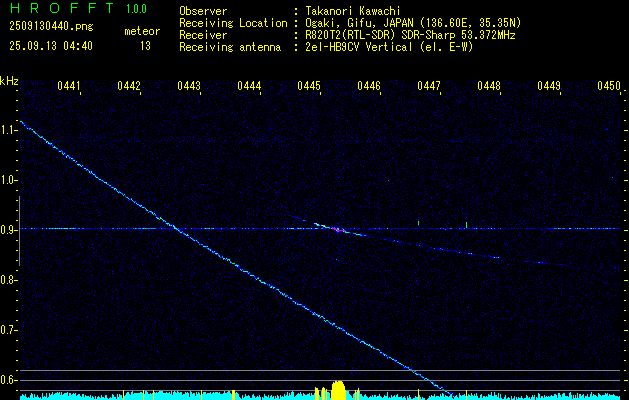Click frequency label 1.1

click(x=9, y=130)
